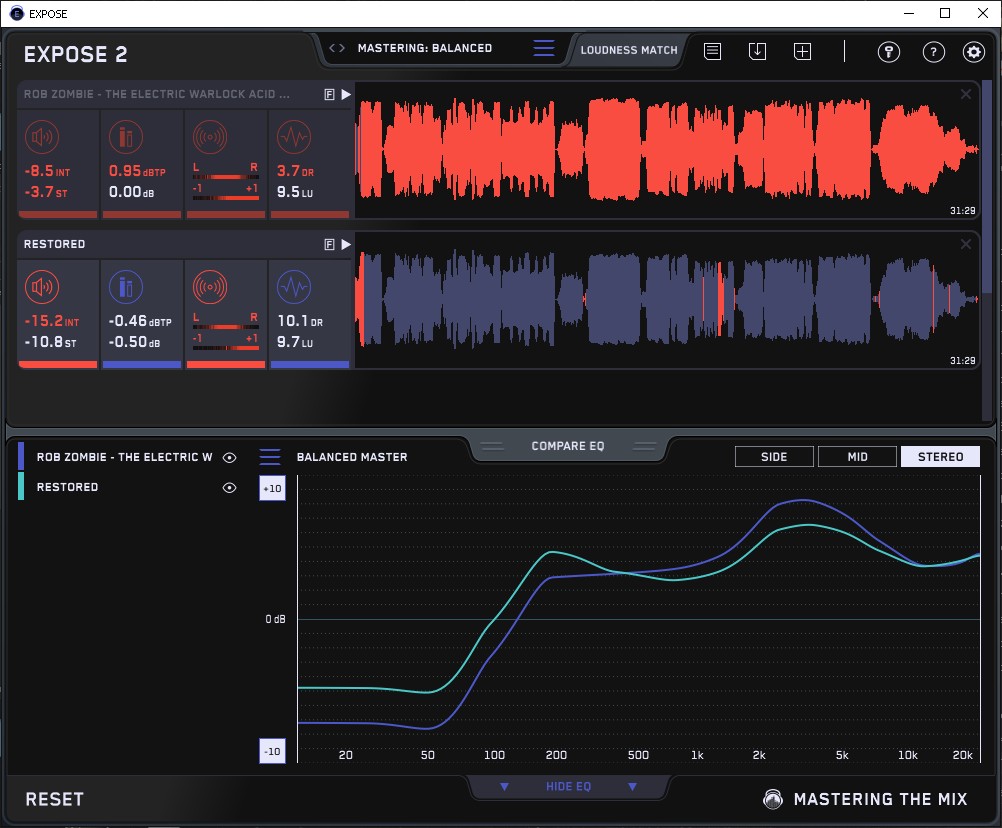This screenshot has width=1002, height=828.
Task: Open the preset list menu icon
Action: 544,49
